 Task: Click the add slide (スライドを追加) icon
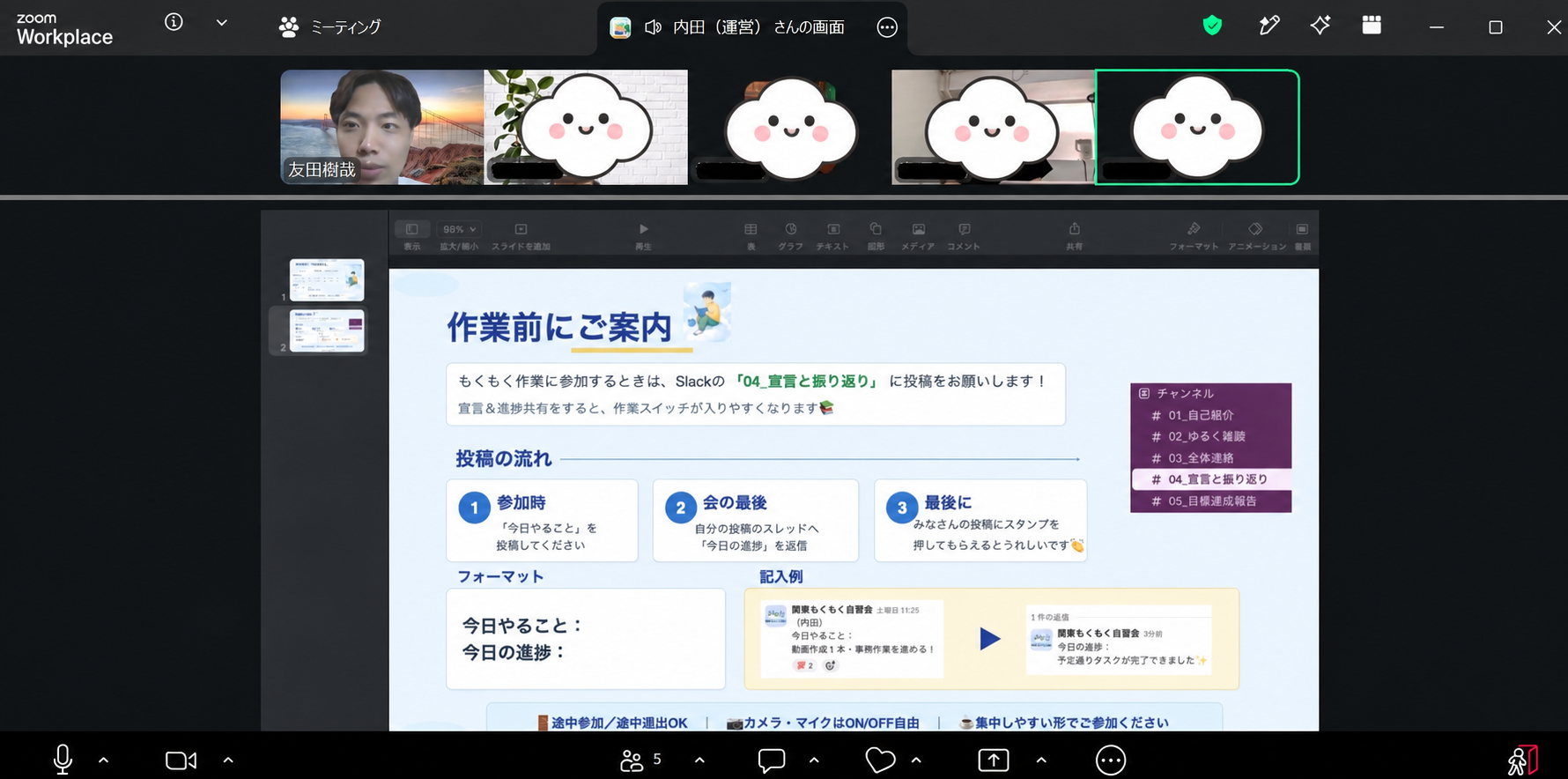[x=521, y=229]
